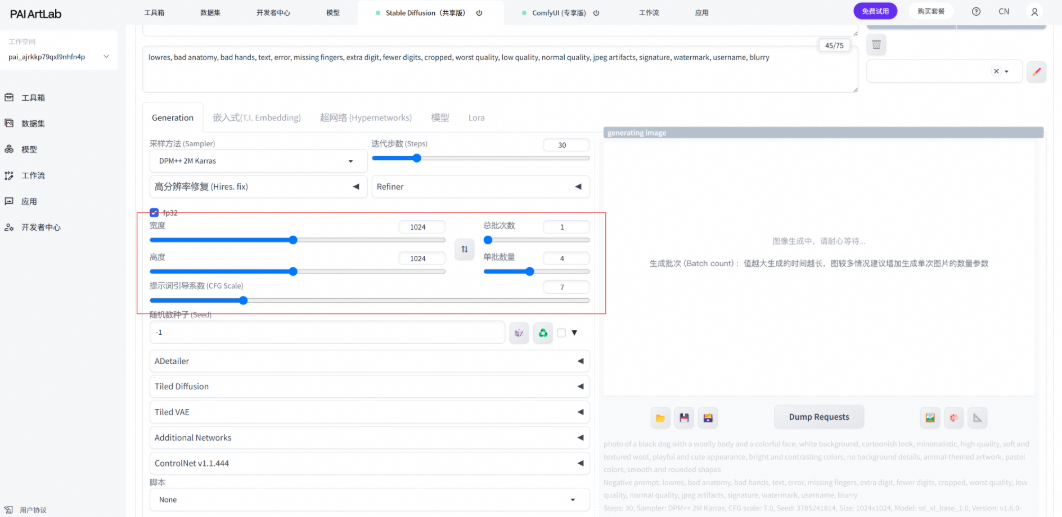Image resolution: width=1062 pixels, height=517 pixels.
Task: Click the trash icon to clear the prompt
Action: point(876,45)
